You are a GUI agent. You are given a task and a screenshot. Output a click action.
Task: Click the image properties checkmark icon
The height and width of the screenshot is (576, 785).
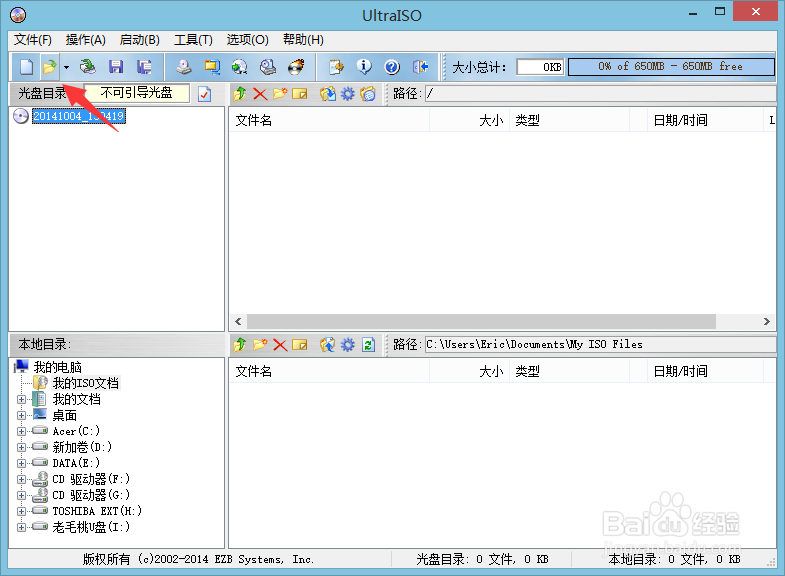tap(205, 94)
